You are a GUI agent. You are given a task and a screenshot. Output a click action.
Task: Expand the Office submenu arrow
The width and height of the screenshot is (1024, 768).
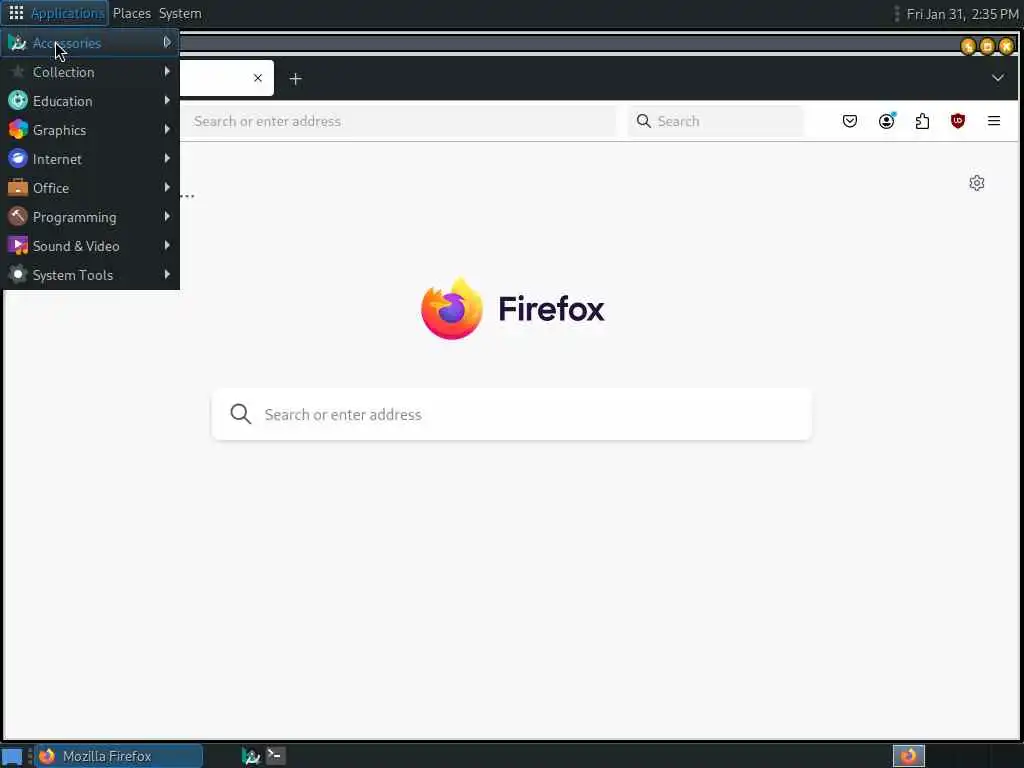167,187
